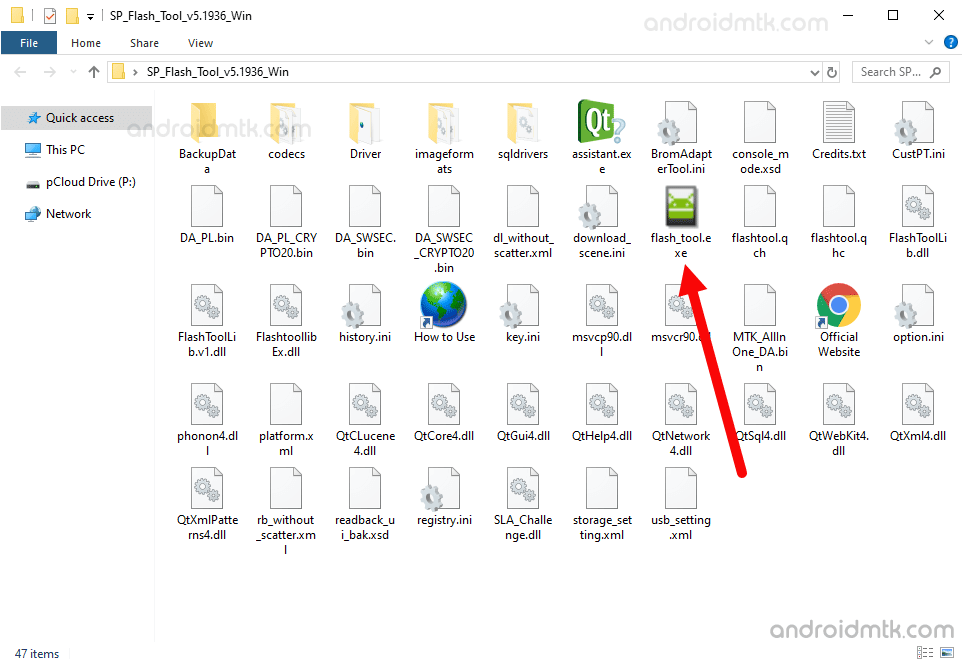Select the imageformats folder icon
This screenshot has width=963, height=666.
click(444, 122)
